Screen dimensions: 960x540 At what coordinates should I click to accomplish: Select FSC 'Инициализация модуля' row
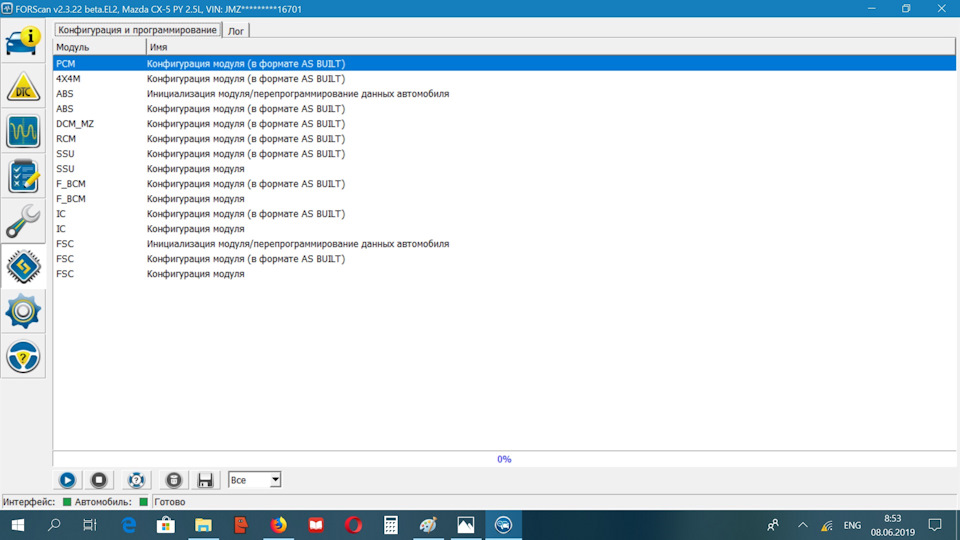[504, 244]
